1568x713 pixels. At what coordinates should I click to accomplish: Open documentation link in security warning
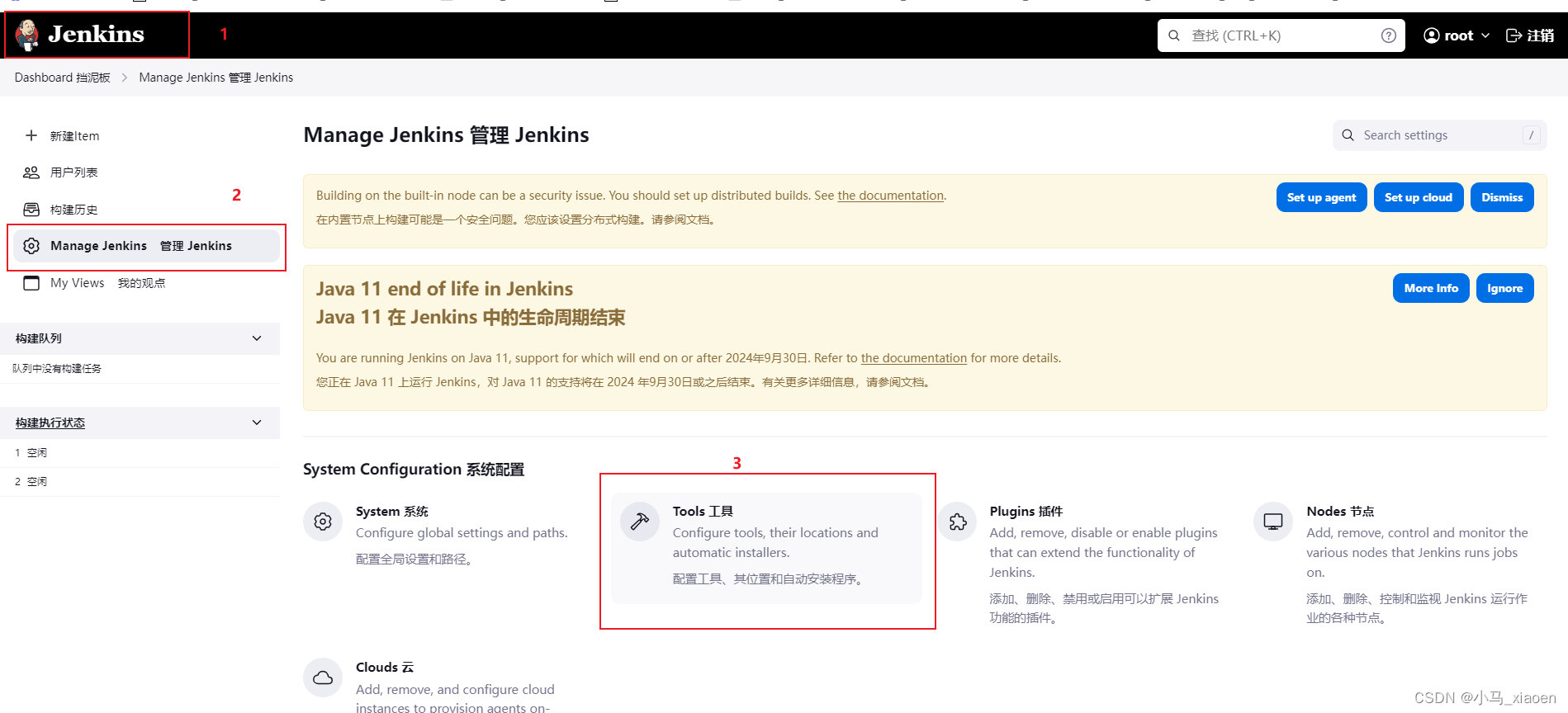coord(890,196)
